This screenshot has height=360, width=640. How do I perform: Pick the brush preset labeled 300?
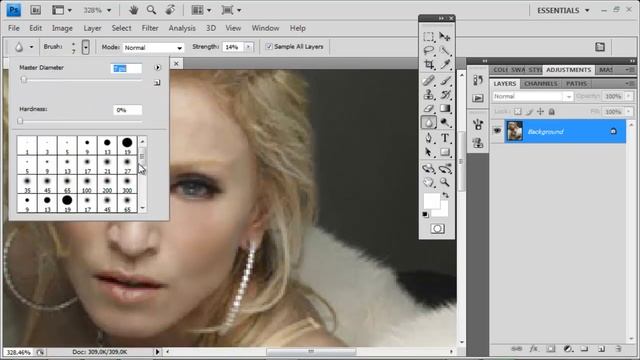tap(127, 184)
